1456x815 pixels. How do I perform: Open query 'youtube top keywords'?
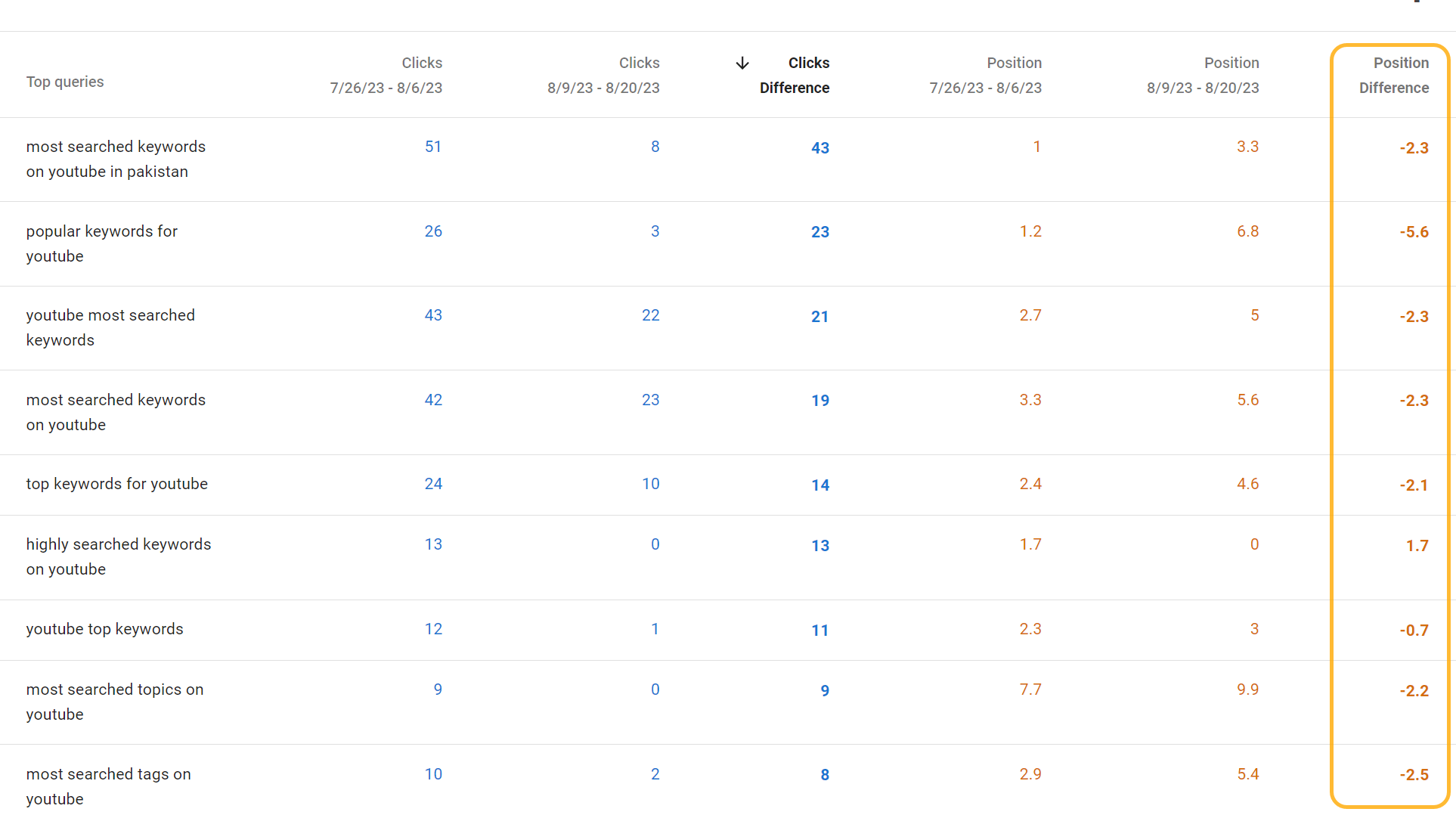(104, 629)
